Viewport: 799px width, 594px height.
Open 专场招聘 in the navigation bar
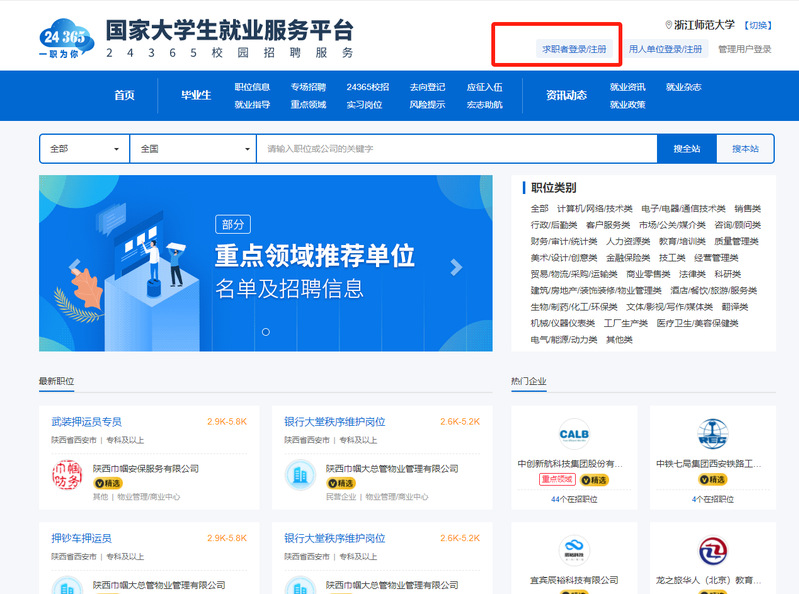308,87
